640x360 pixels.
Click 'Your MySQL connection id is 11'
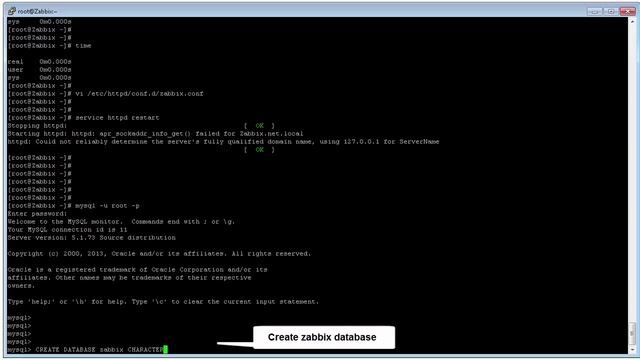tap(67, 230)
